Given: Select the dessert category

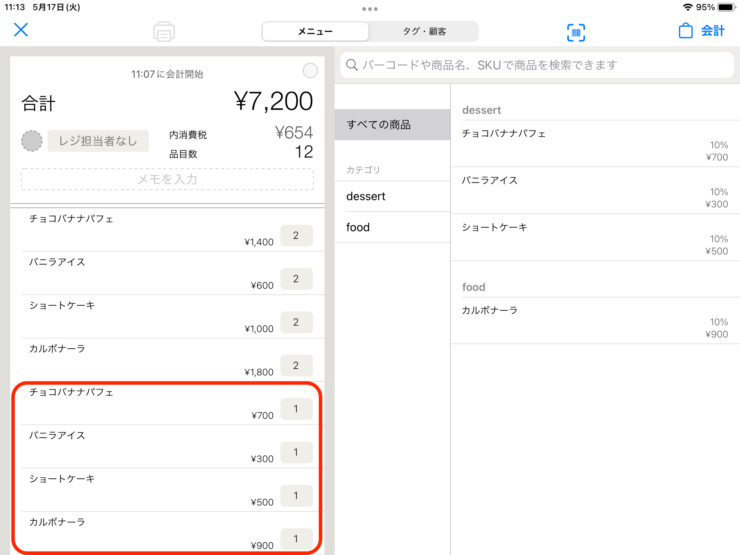Looking at the screenshot, I should point(392,196).
